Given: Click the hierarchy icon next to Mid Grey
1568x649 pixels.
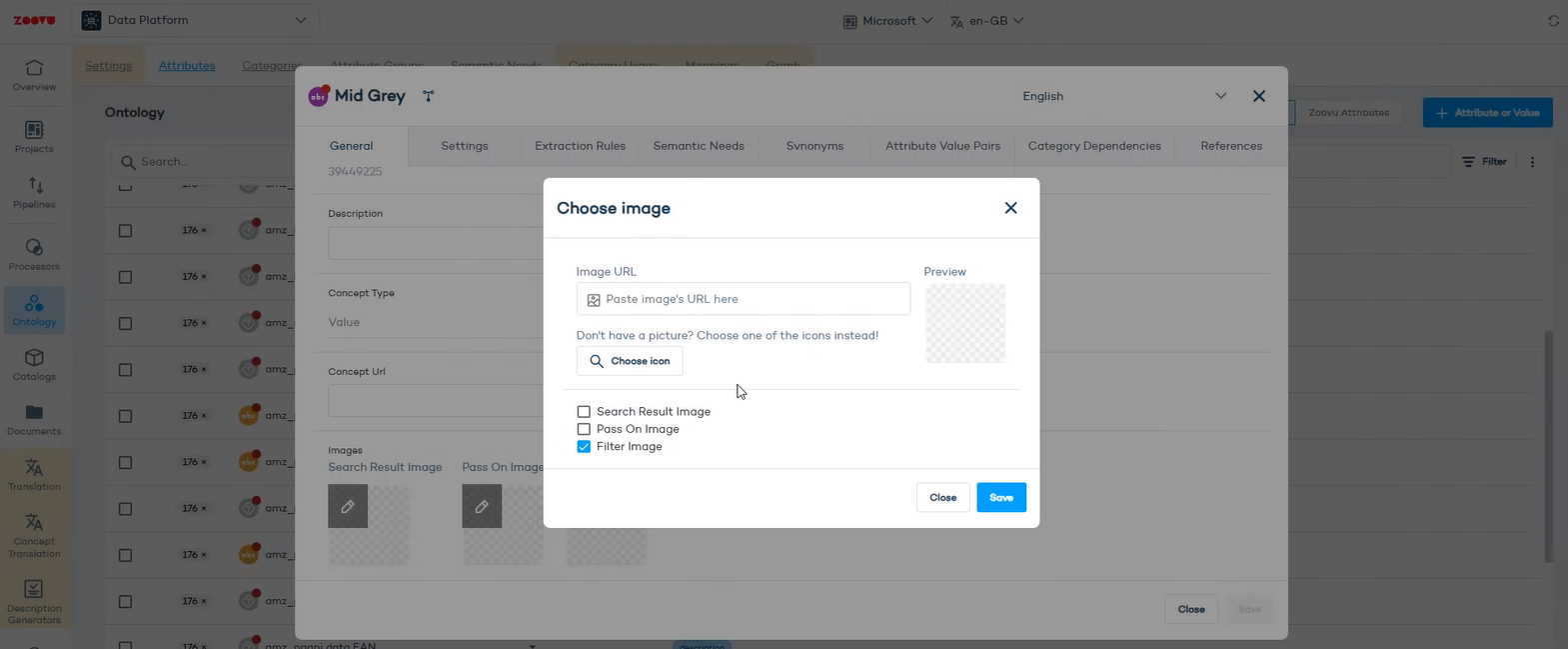Looking at the screenshot, I should (x=428, y=96).
